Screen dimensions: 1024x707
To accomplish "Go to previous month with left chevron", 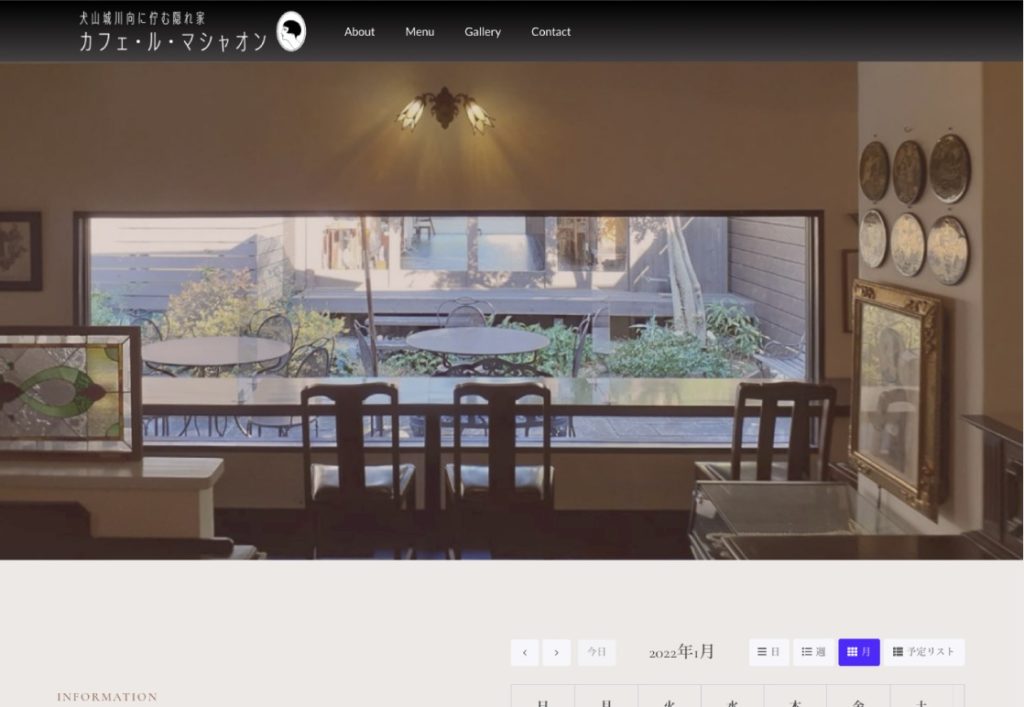I will [x=525, y=652].
